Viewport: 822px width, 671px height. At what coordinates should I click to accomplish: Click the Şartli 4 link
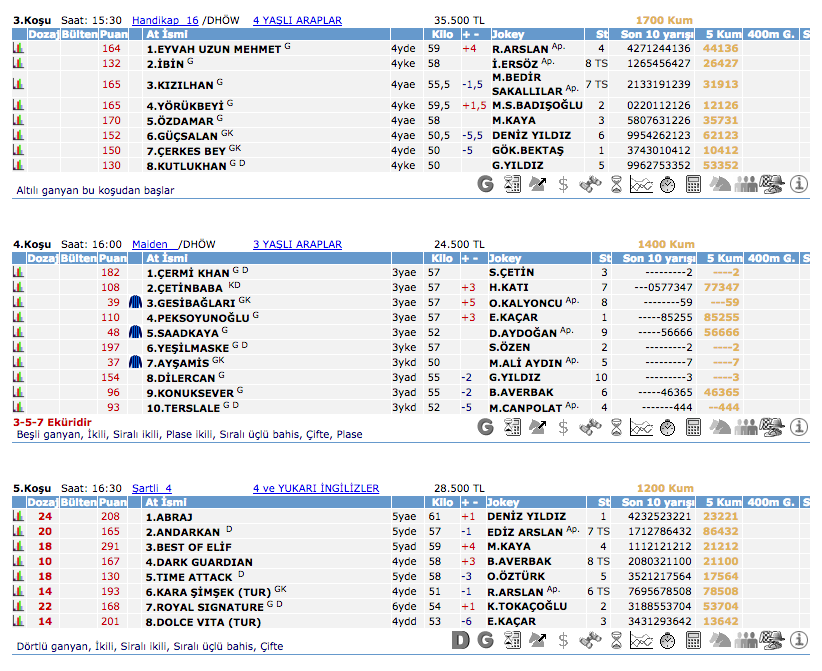[x=151, y=488]
